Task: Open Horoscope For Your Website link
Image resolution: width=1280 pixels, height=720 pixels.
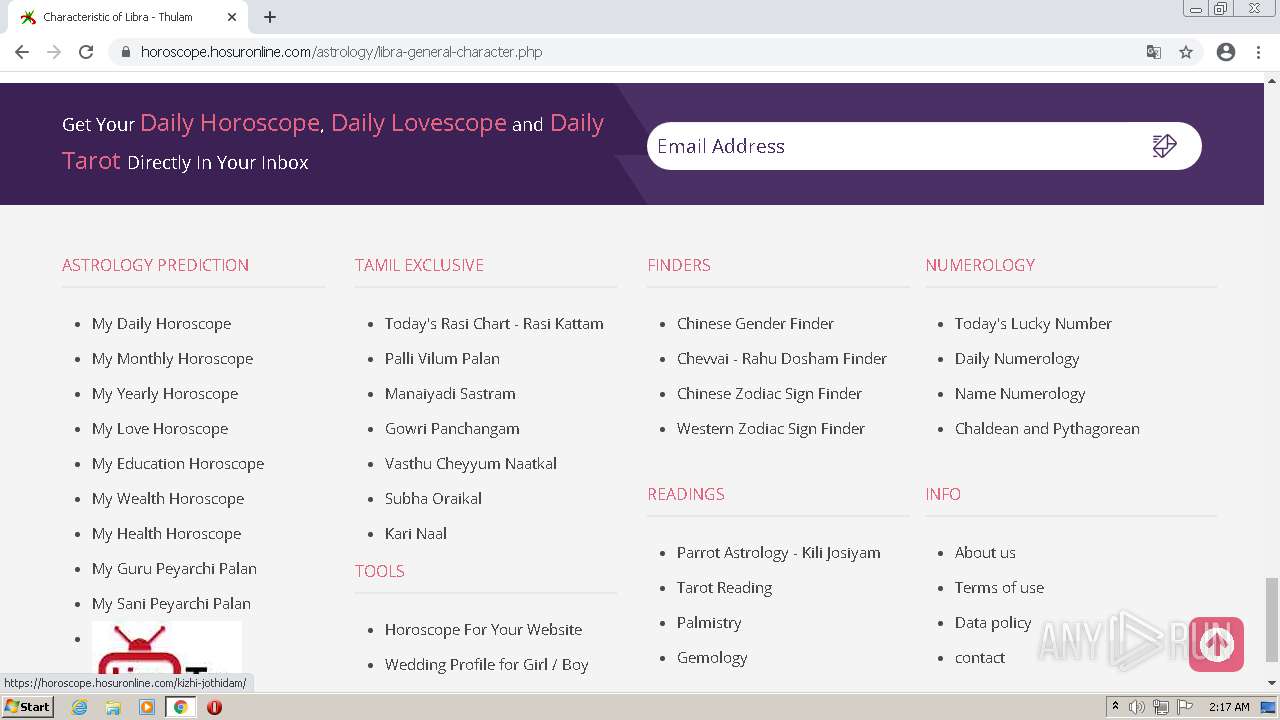Action: coord(483,629)
